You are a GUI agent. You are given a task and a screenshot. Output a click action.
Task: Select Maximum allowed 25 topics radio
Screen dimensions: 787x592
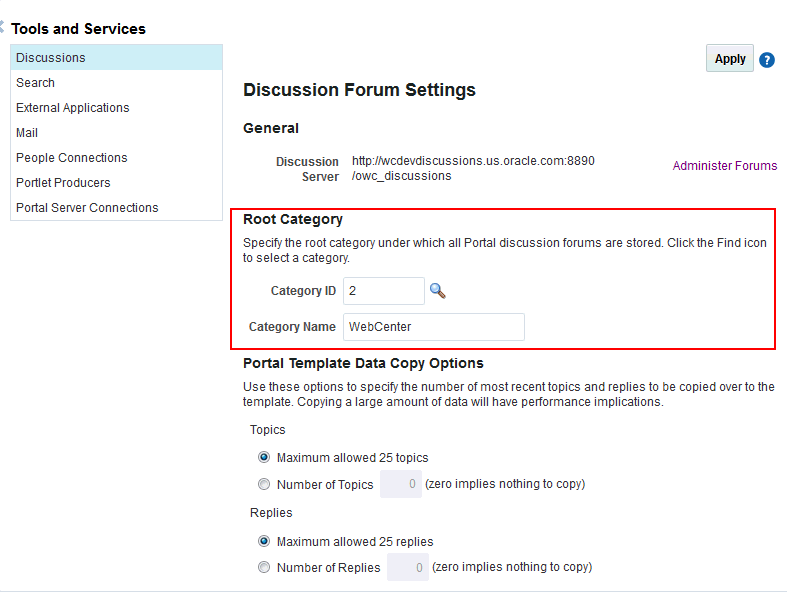[264, 457]
